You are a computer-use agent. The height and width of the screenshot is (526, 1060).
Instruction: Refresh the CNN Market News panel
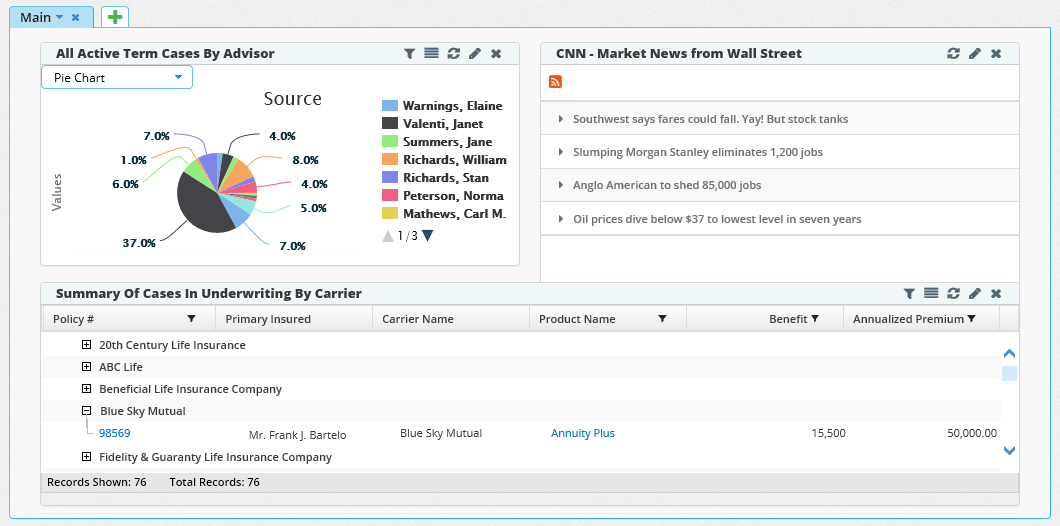[x=953, y=53]
